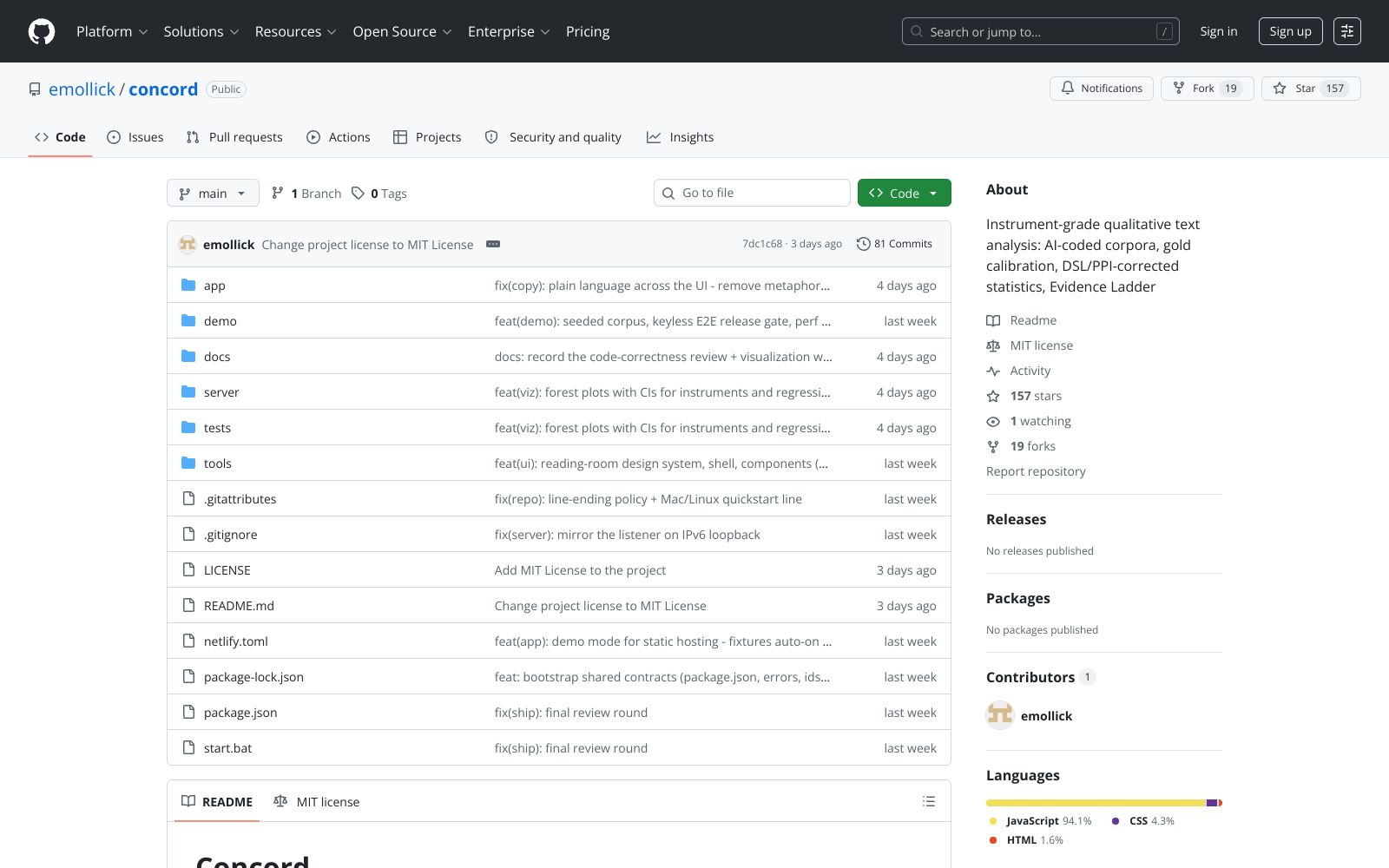Click the demo folder icon

tap(188, 320)
